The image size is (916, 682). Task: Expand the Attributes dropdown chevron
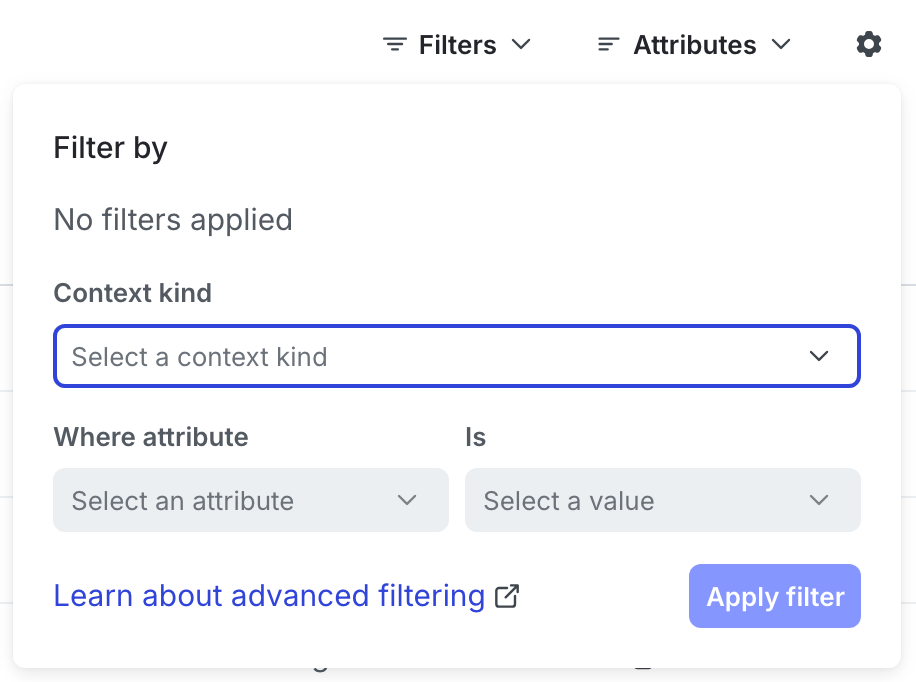click(x=784, y=45)
